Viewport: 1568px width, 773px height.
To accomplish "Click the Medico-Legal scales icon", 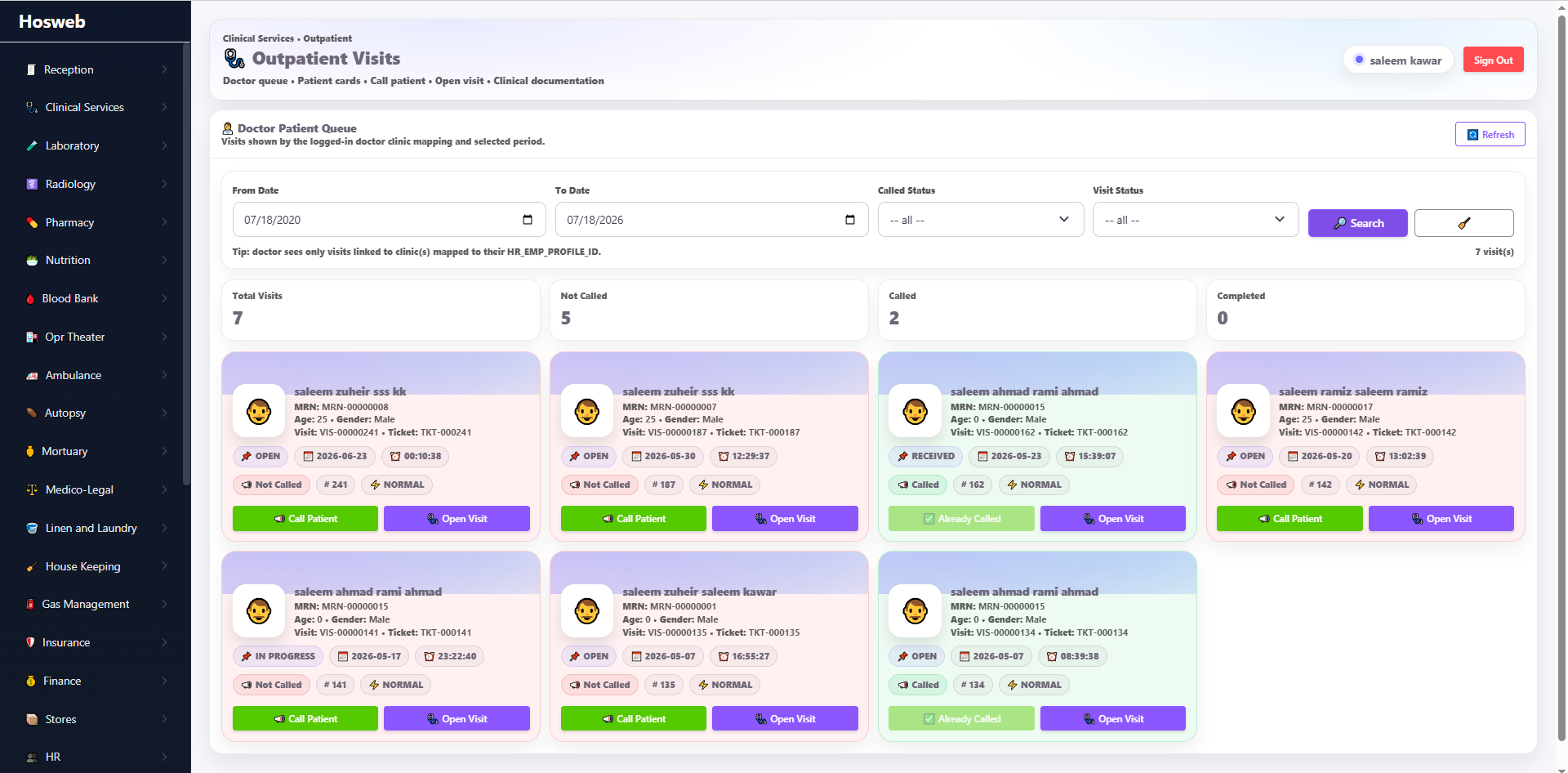I will (32, 489).
